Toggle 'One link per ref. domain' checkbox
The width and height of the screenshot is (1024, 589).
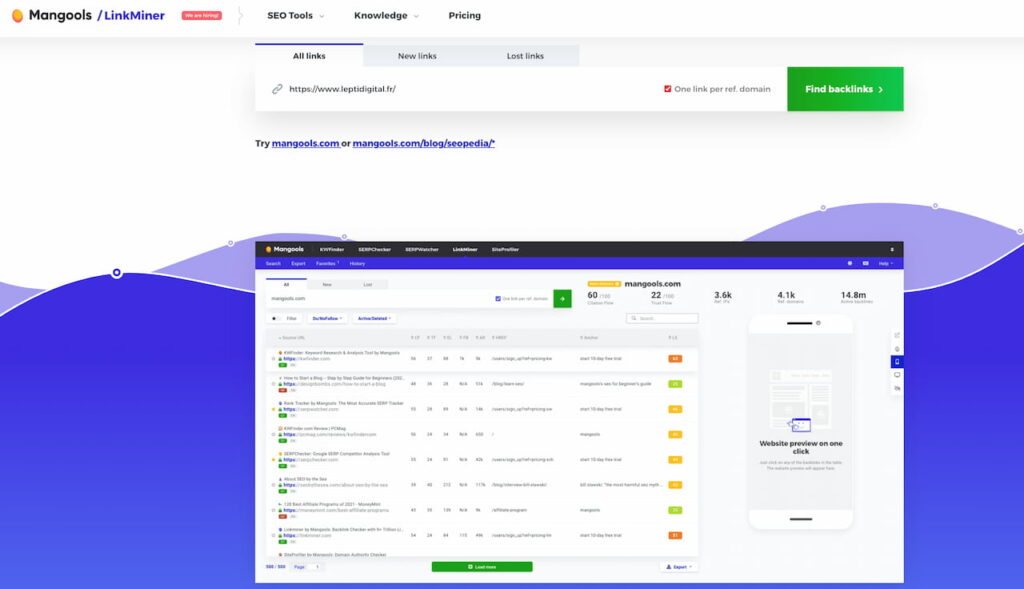pyautogui.click(x=667, y=89)
